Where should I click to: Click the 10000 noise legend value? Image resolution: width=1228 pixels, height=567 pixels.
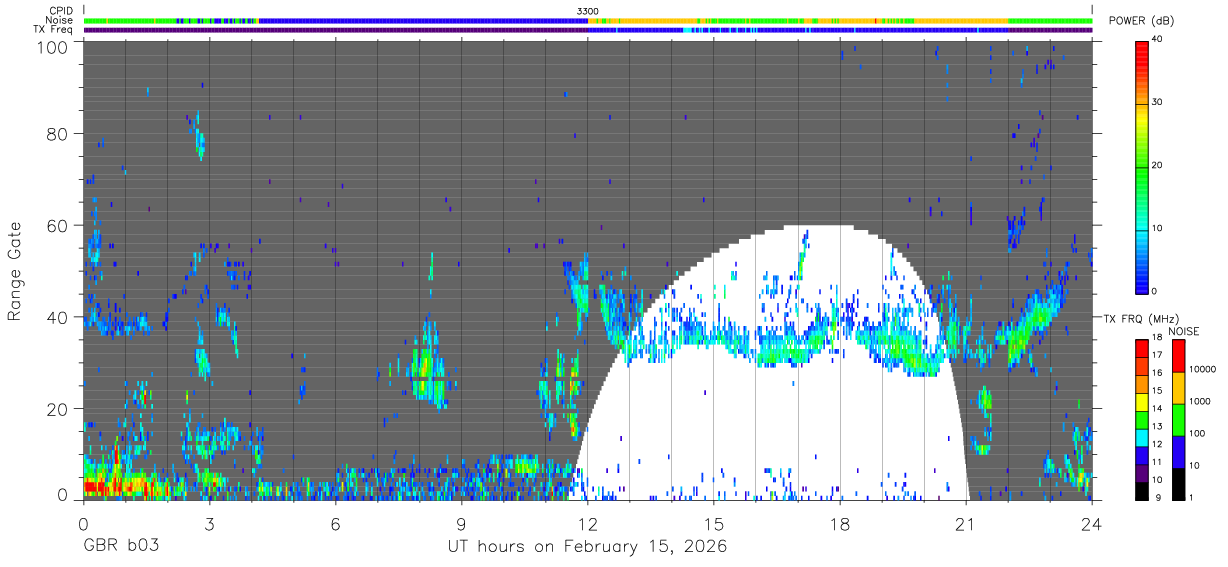(1202, 371)
